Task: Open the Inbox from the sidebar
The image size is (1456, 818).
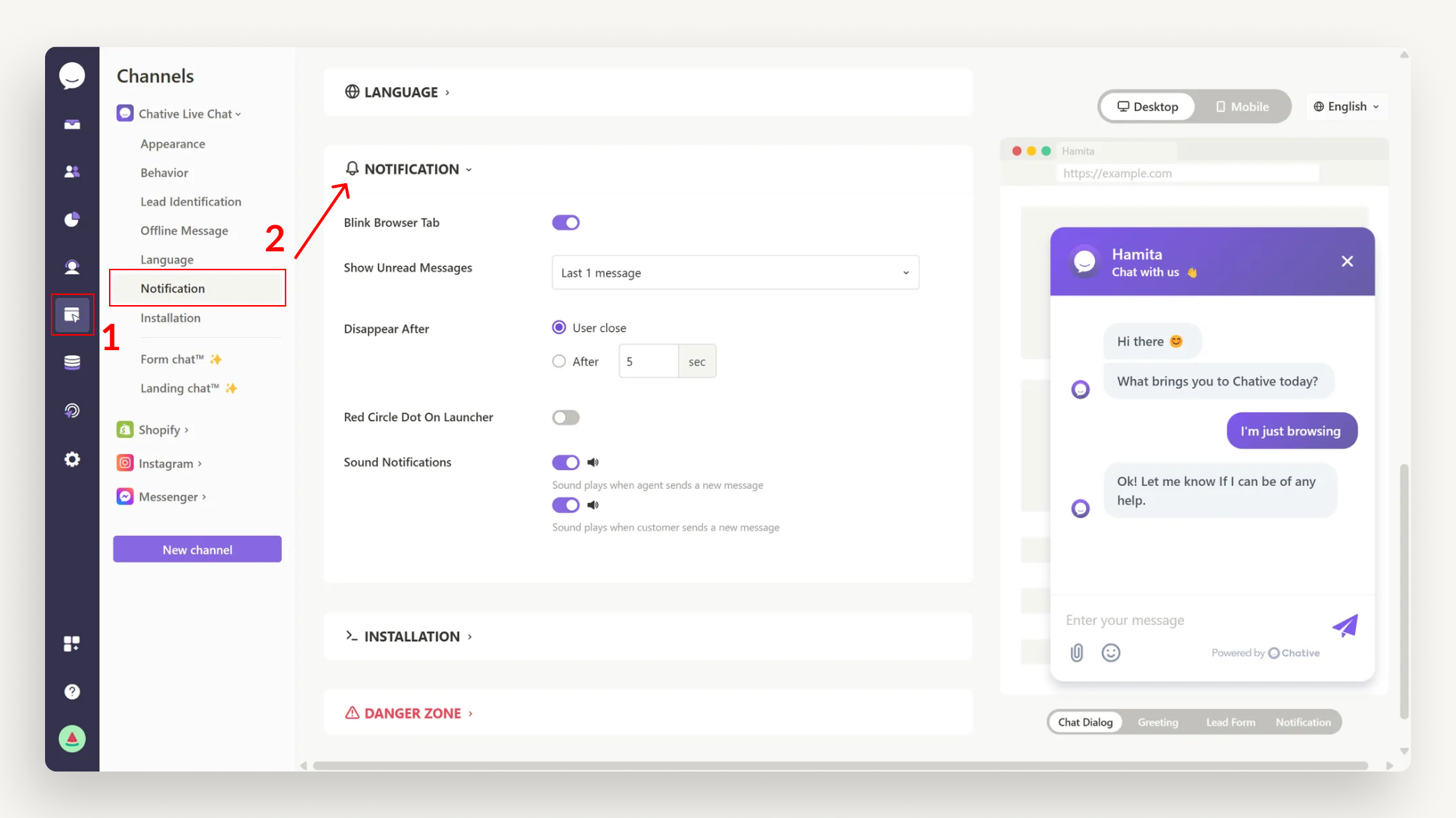Action: [x=72, y=123]
